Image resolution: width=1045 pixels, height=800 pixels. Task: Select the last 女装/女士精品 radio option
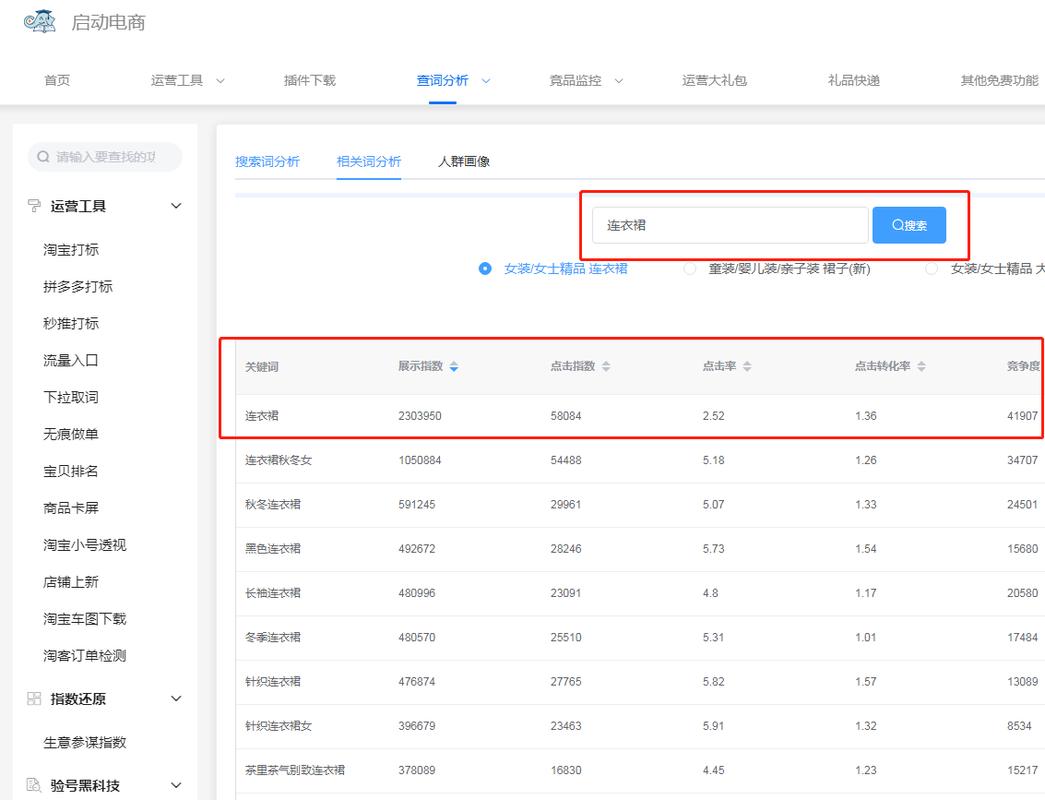932,269
